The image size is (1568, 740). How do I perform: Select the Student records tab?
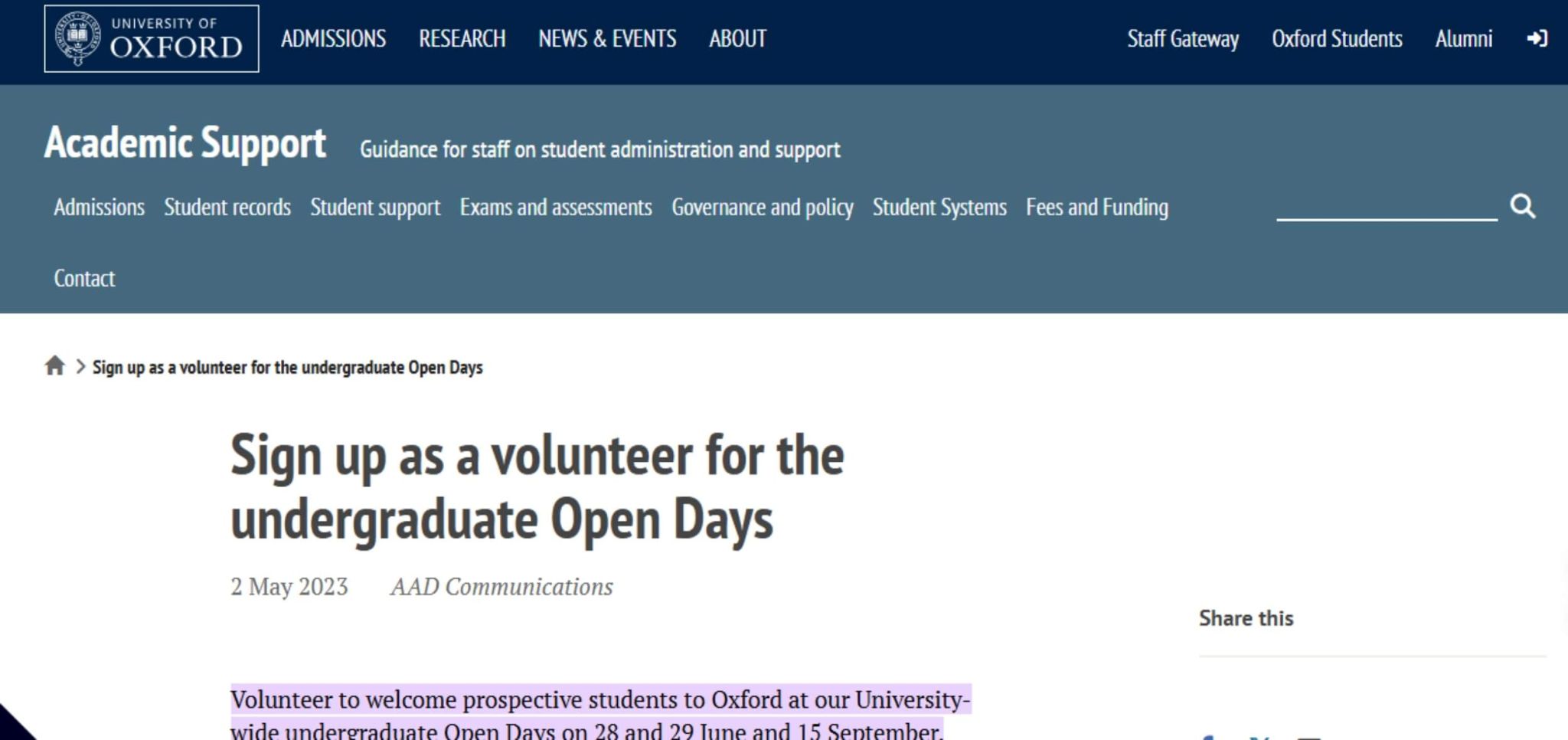227,207
